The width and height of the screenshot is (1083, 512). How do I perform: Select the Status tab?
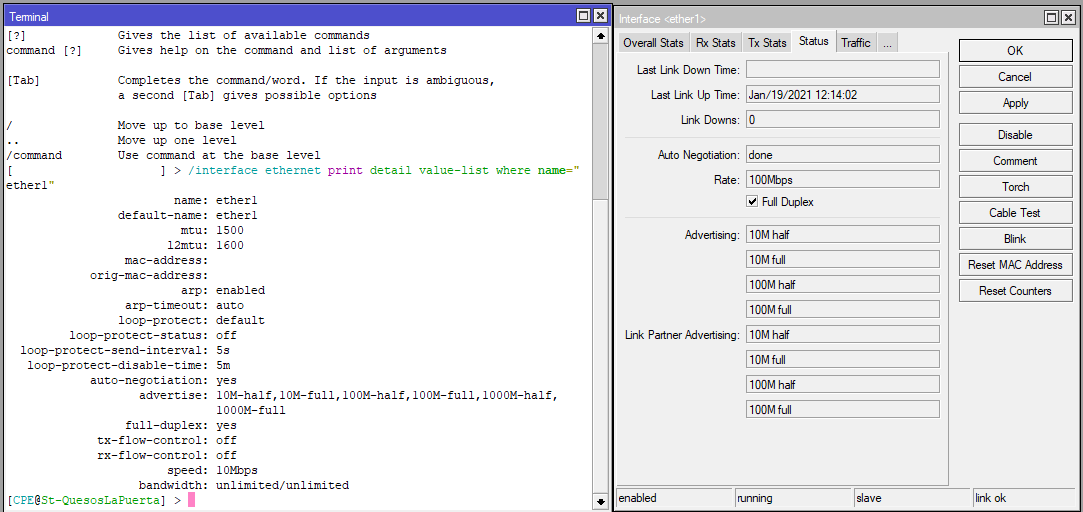click(x=814, y=41)
